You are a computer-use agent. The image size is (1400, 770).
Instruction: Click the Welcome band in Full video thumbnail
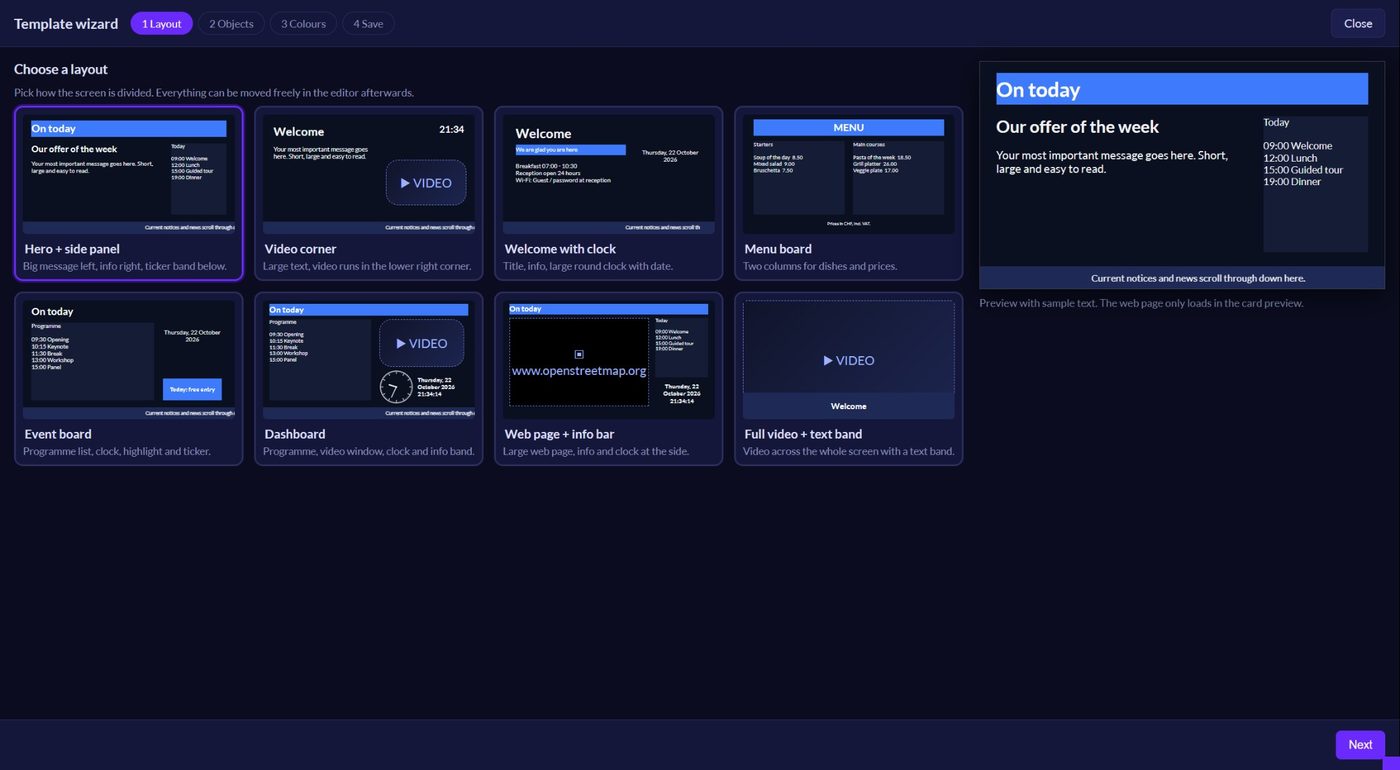(849, 406)
